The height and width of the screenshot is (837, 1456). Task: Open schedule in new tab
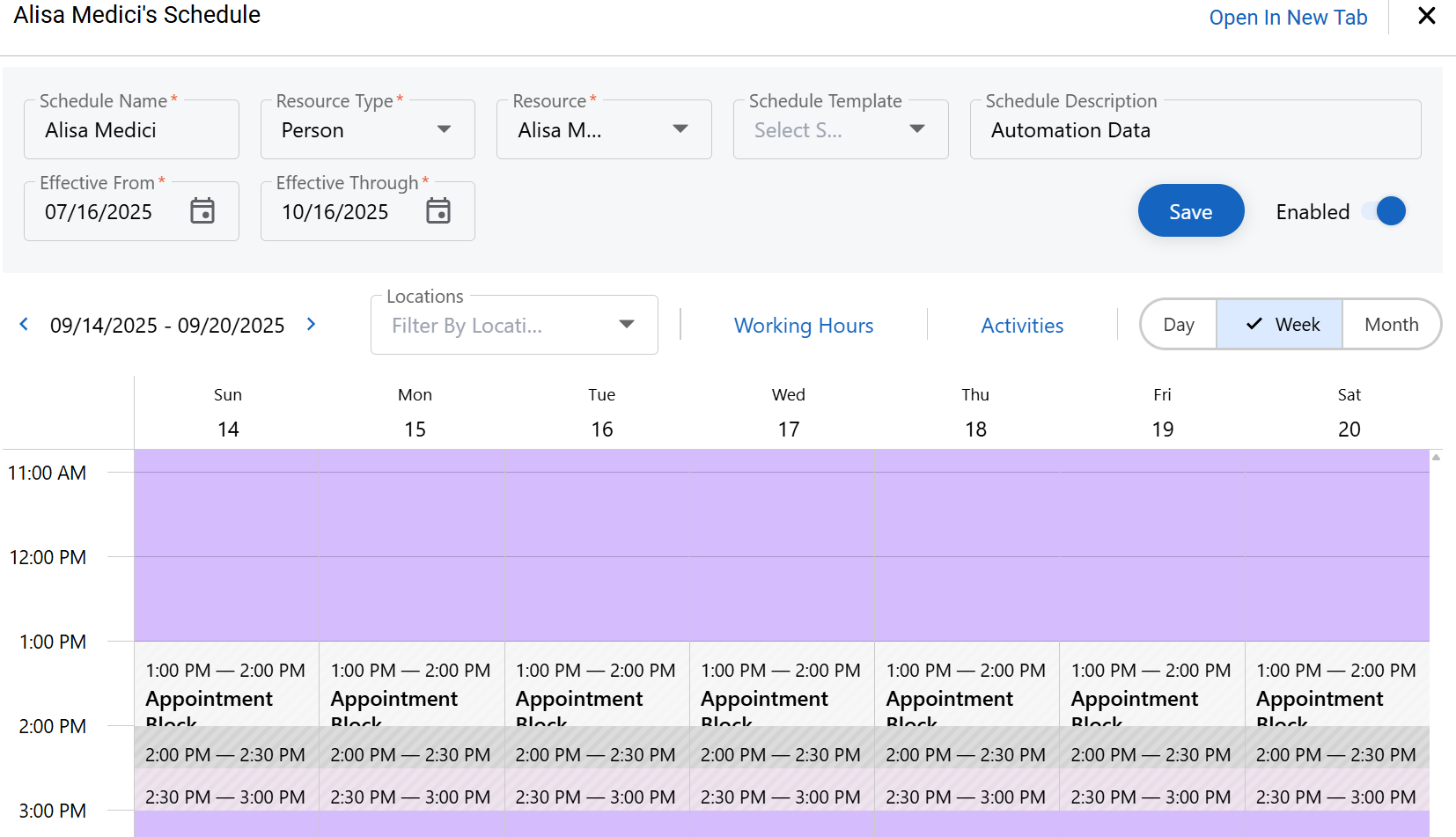[1287, 18]
